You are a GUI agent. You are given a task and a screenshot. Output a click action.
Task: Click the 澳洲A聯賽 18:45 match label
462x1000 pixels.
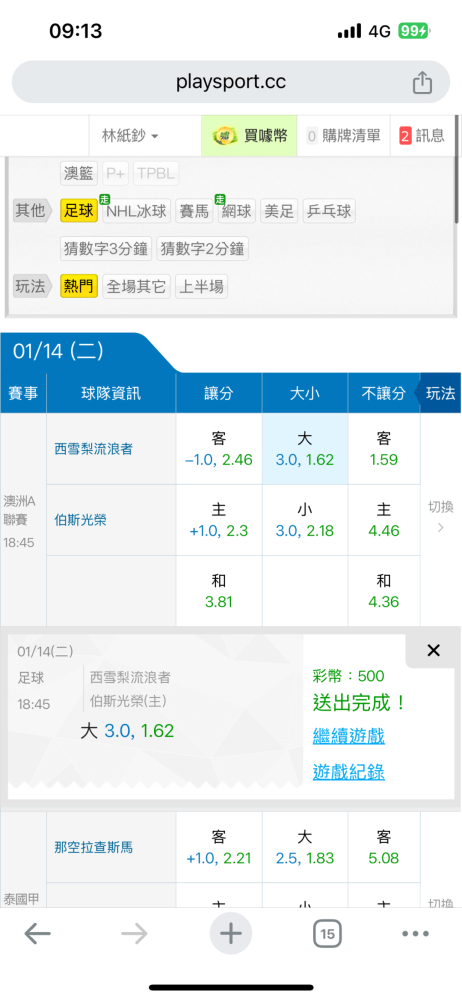click(x=19, y=521)
